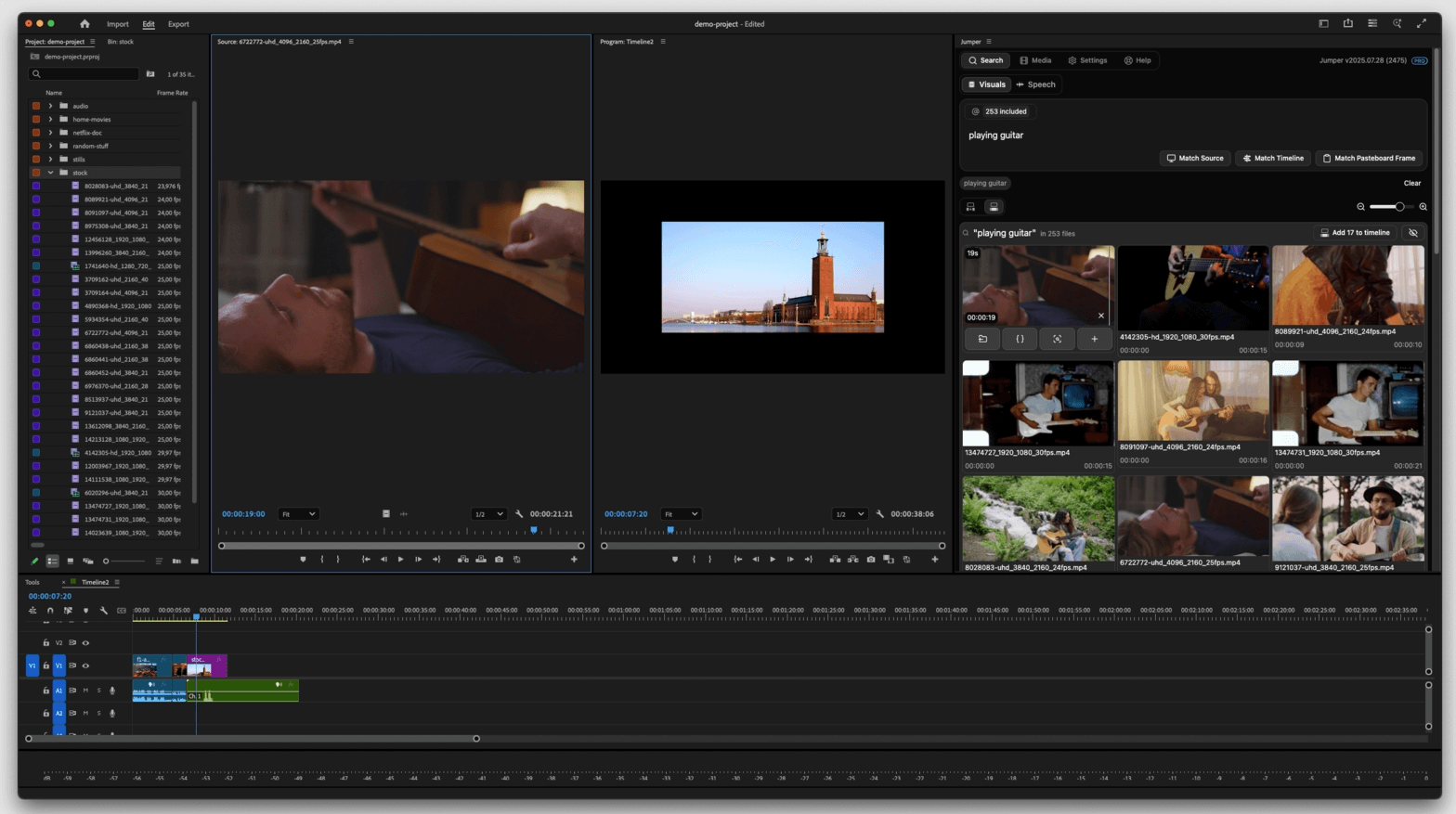
Task: Open the Export workspace tab
Action: [178, 24]
